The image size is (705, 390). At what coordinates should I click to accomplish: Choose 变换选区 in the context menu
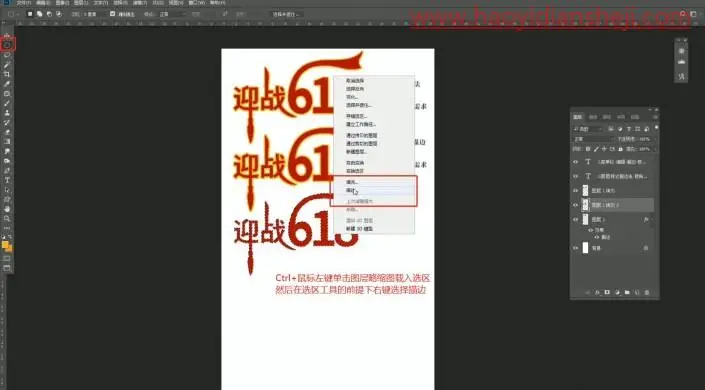pyautogui.click(x=355, y=171)
